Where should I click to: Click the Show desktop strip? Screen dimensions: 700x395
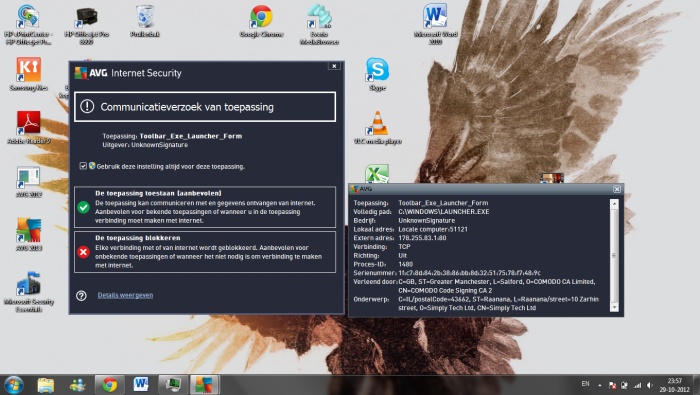(696, 385)
